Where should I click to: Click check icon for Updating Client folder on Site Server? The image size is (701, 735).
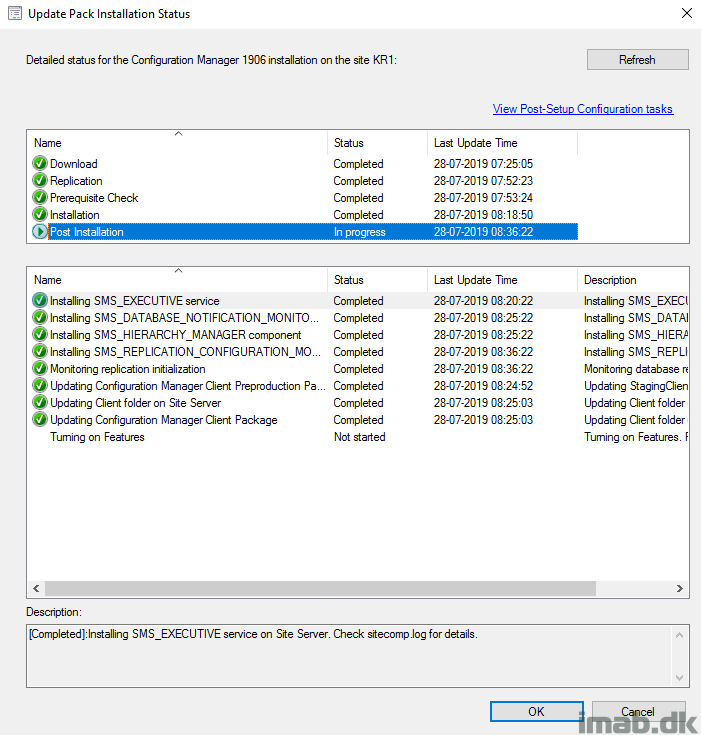tap(40, 403)
